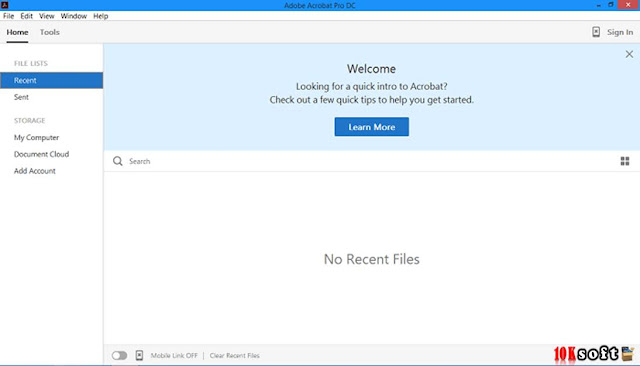
Task: Open the Window menu
Action: [x=73, y=16]
